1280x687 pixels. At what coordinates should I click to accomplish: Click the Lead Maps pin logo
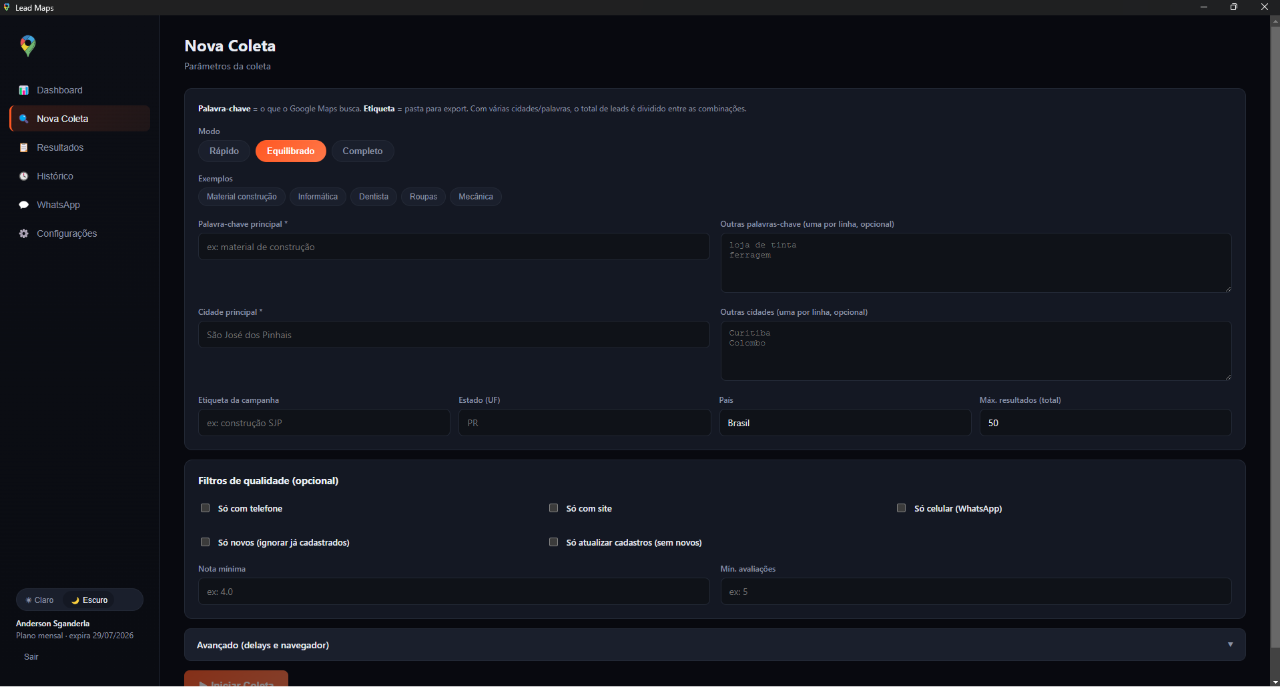click(28, 46)
